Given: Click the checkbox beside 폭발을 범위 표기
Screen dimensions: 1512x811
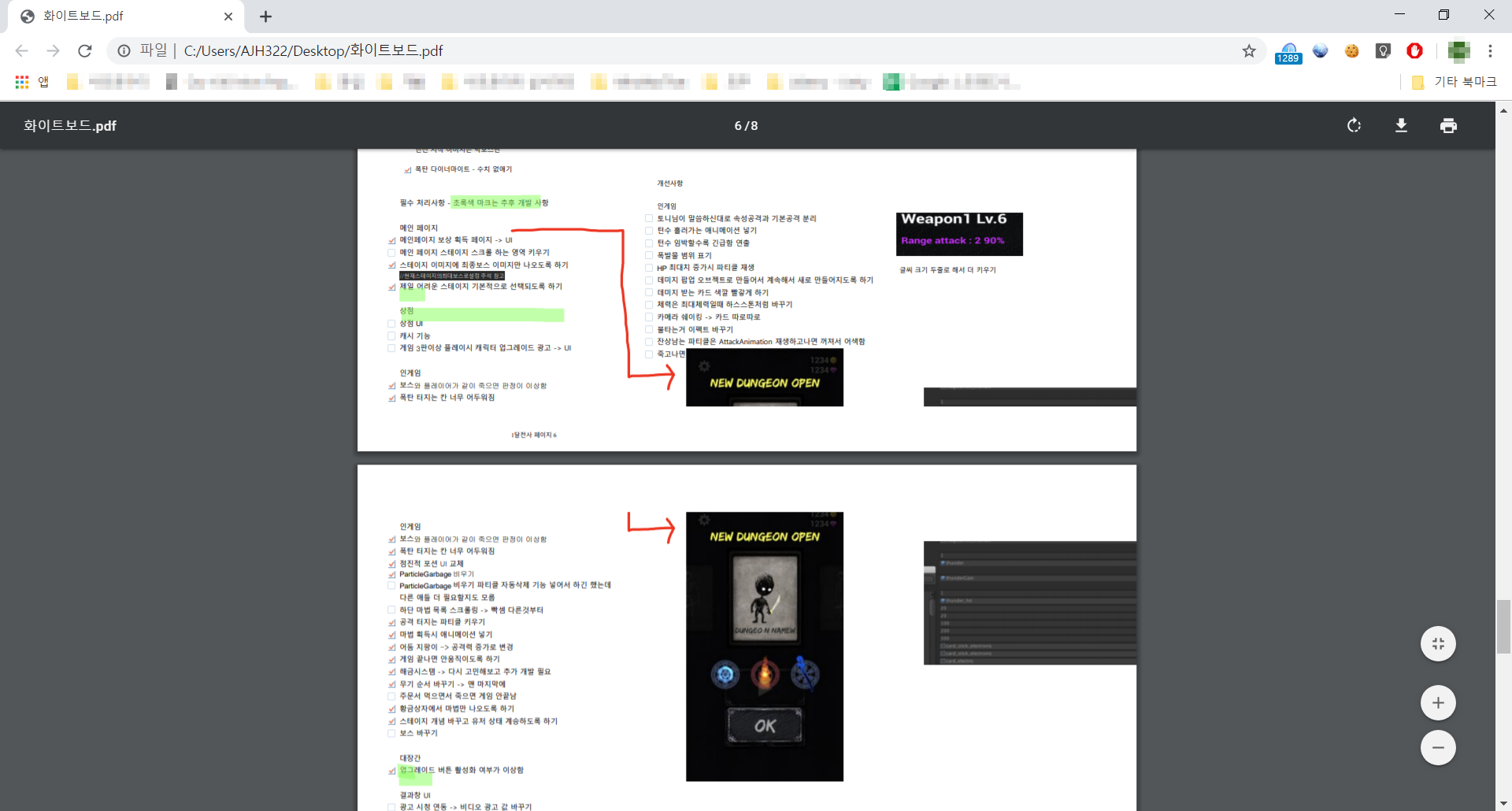Looking at the screenshot, I should (x=649, y=256).
